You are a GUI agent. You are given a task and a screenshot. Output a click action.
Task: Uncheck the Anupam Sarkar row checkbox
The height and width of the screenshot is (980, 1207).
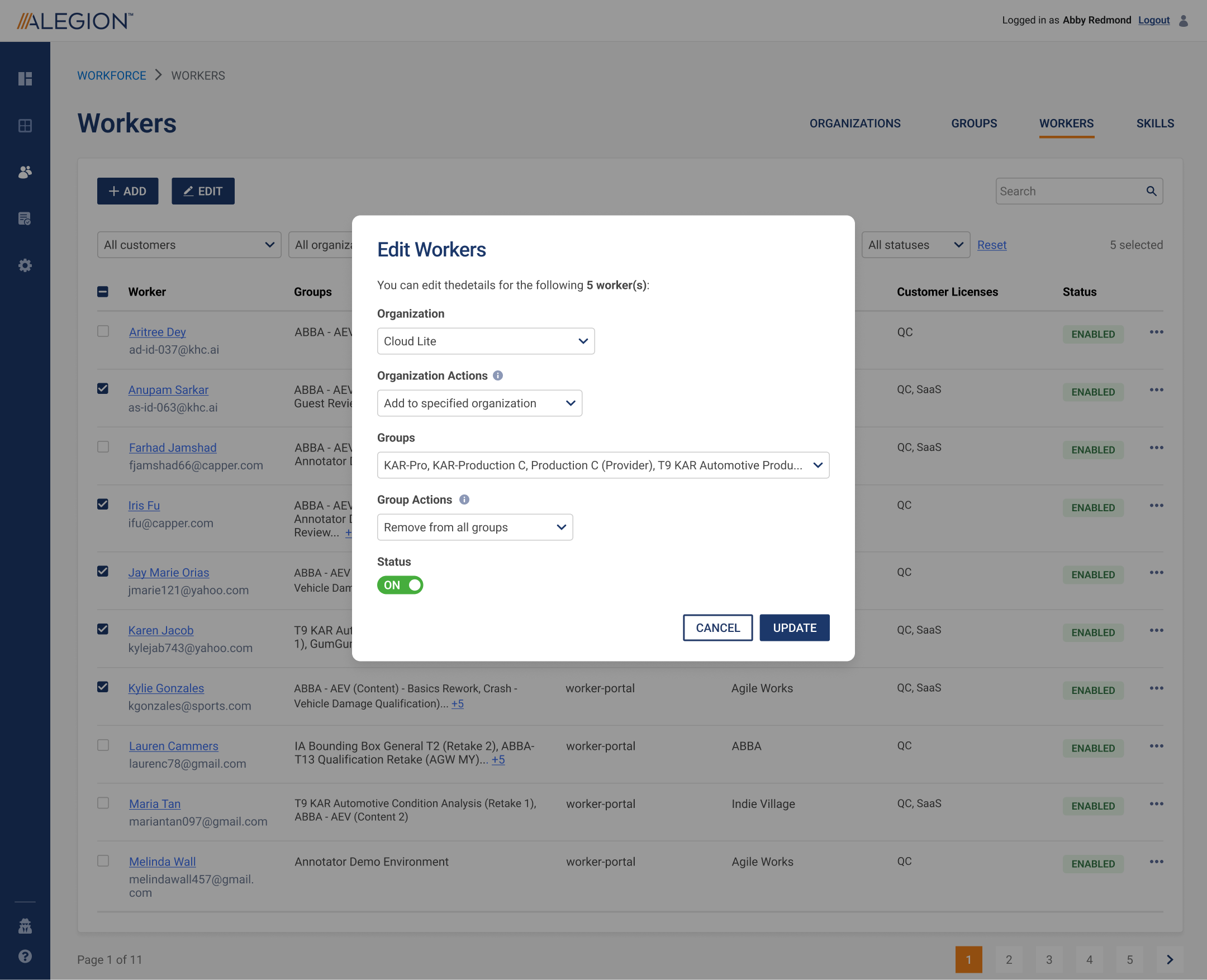(x=103, y=388)
